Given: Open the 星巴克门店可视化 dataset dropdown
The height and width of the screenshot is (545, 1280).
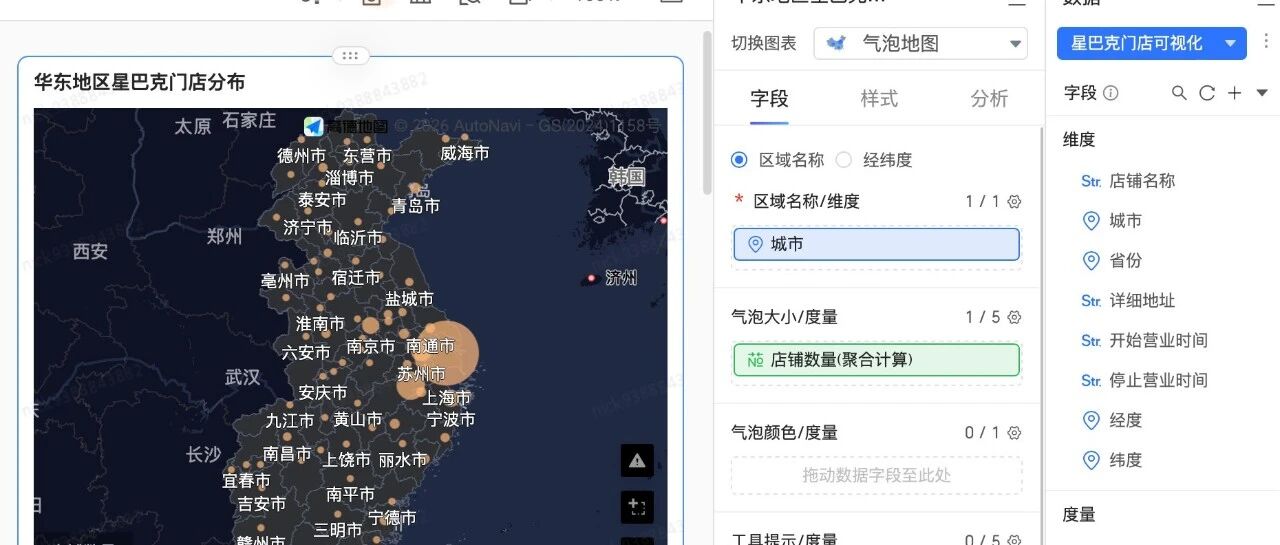Looking at the screenshot, I should click(1152, 43).
